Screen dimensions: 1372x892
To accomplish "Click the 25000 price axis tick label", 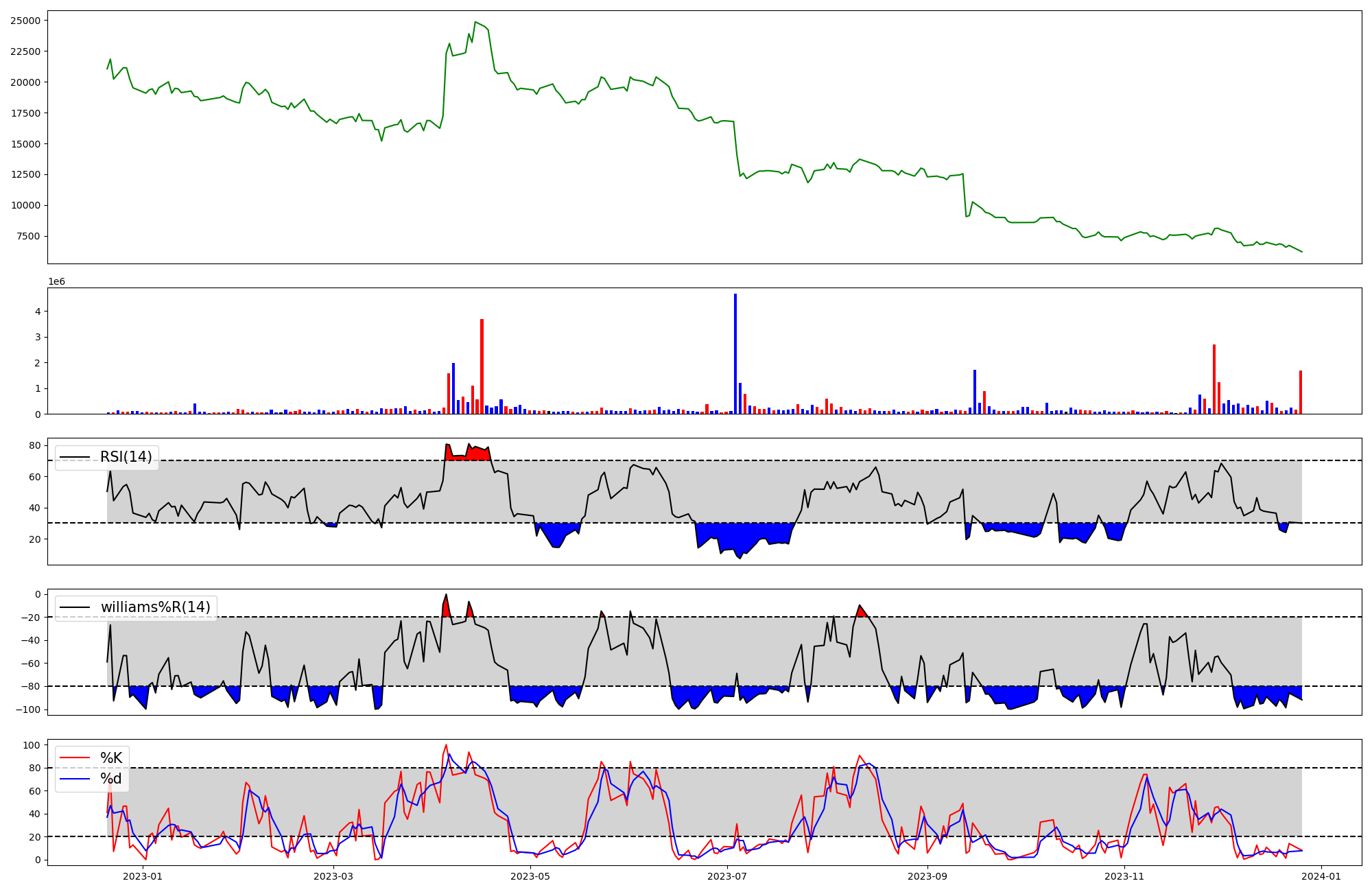I will pos(25,21).
